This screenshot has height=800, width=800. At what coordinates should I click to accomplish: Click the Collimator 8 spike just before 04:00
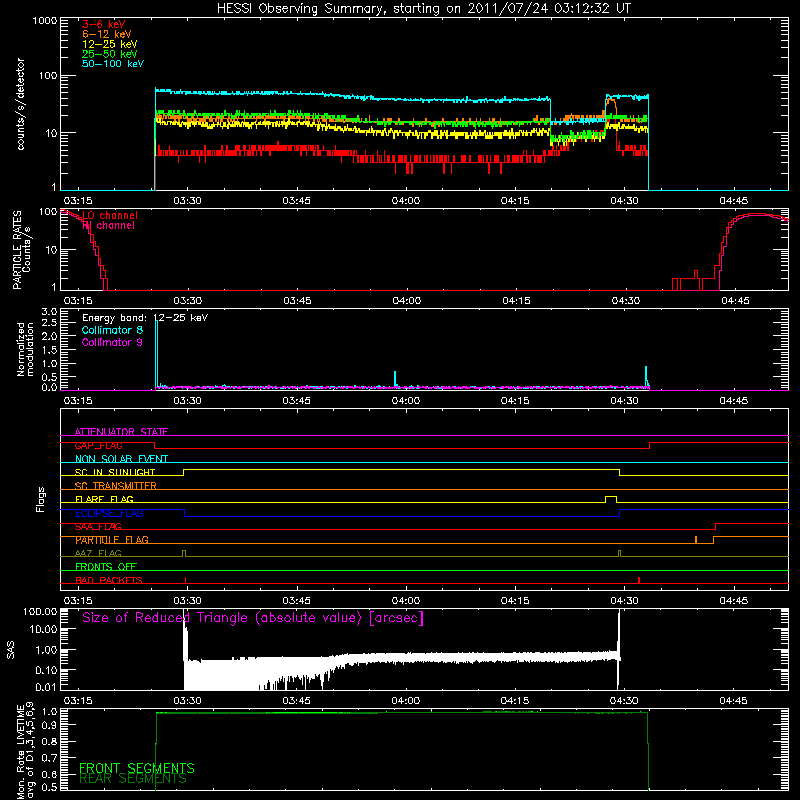395,379
